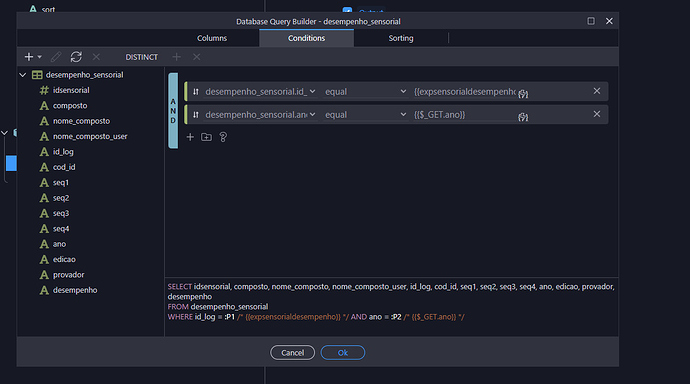Collapse the desempenho_sensorial table tree
690x384 pixels.
pyautogui.click(x=23, y=75)
